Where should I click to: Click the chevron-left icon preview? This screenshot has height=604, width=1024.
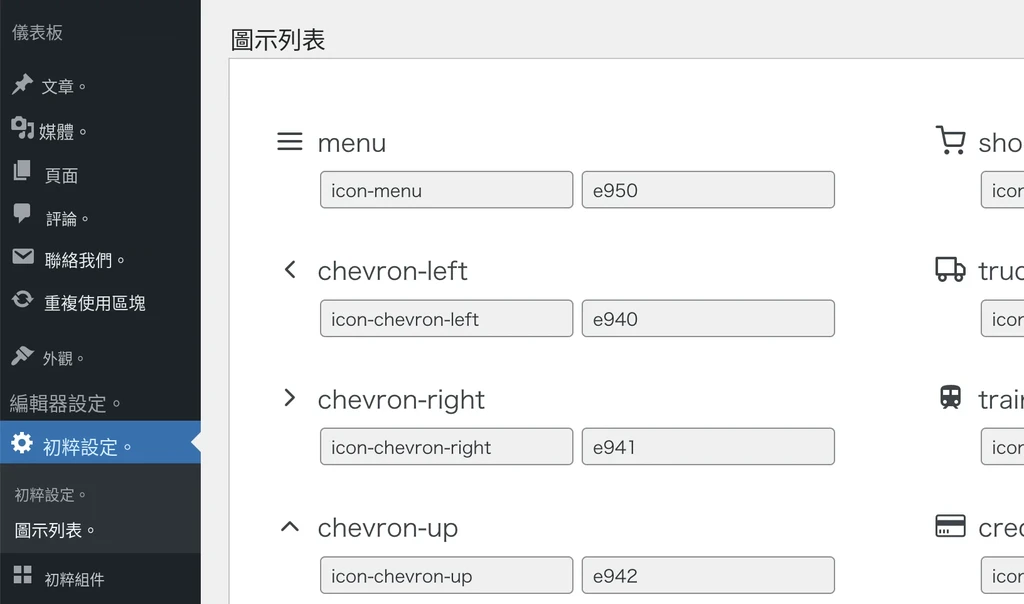point(290,270)
